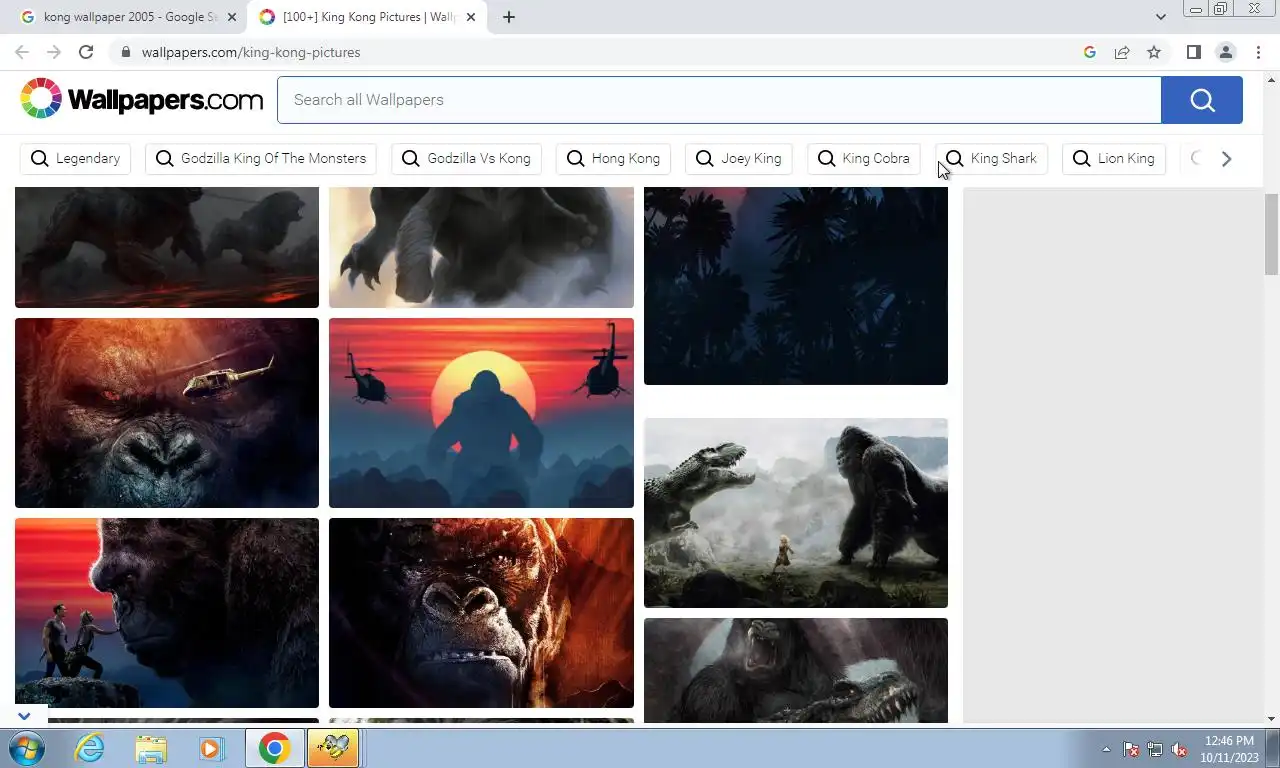
Task: Select the Lion King suggestion chip
Action: coord(1114,158)
